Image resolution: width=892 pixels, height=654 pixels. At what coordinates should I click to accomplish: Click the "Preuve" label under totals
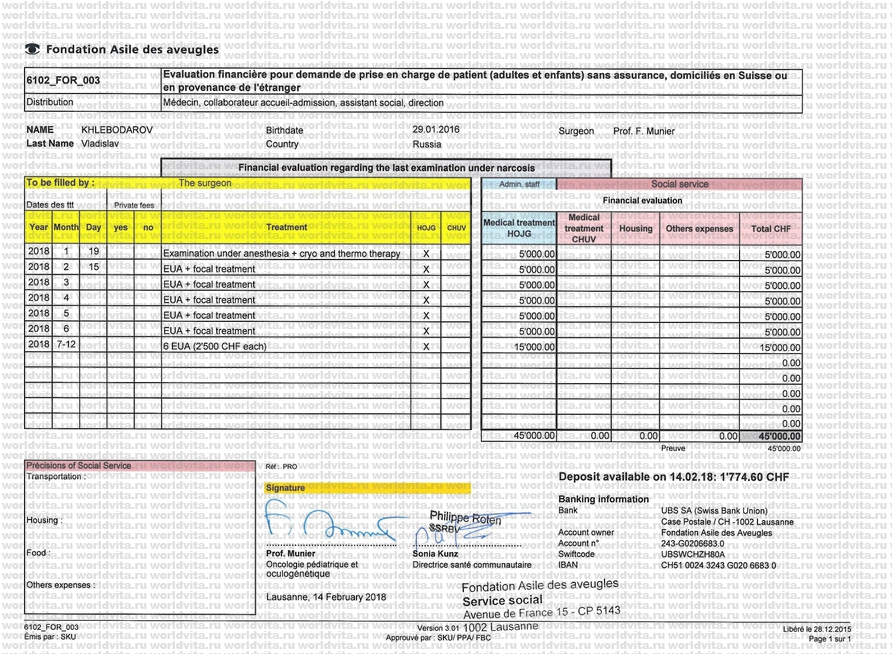coord(673,448)
